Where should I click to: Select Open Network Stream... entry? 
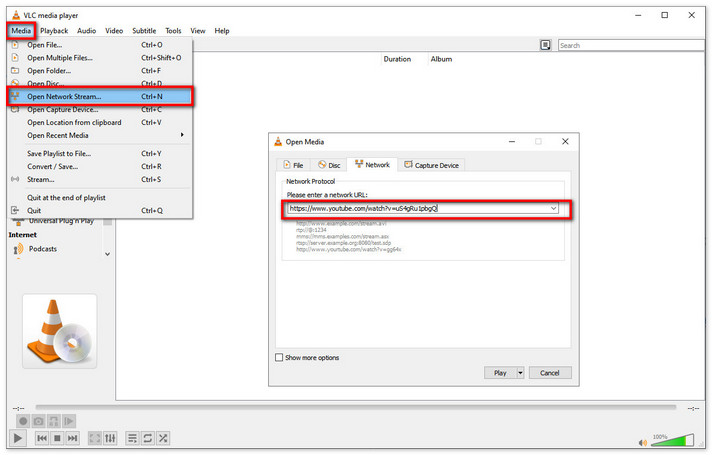(x=100, y=96)
